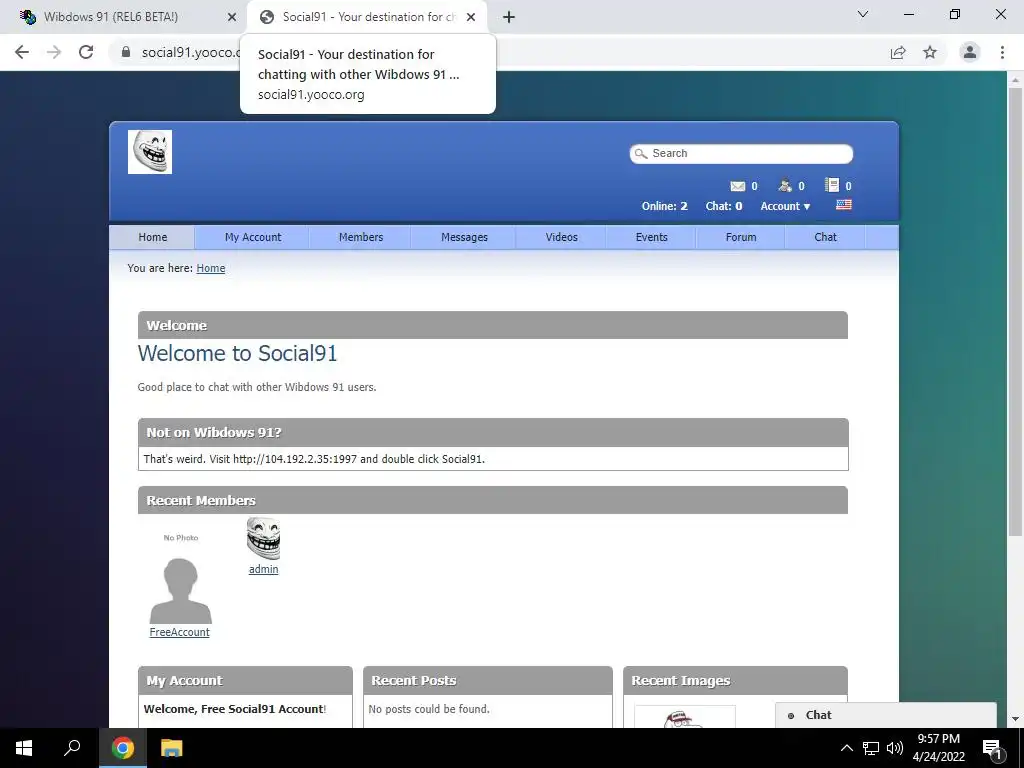Select the Home navigation tab
Image resolution: width=1024 pixels, height=768 pixels.
click(152, 237)
